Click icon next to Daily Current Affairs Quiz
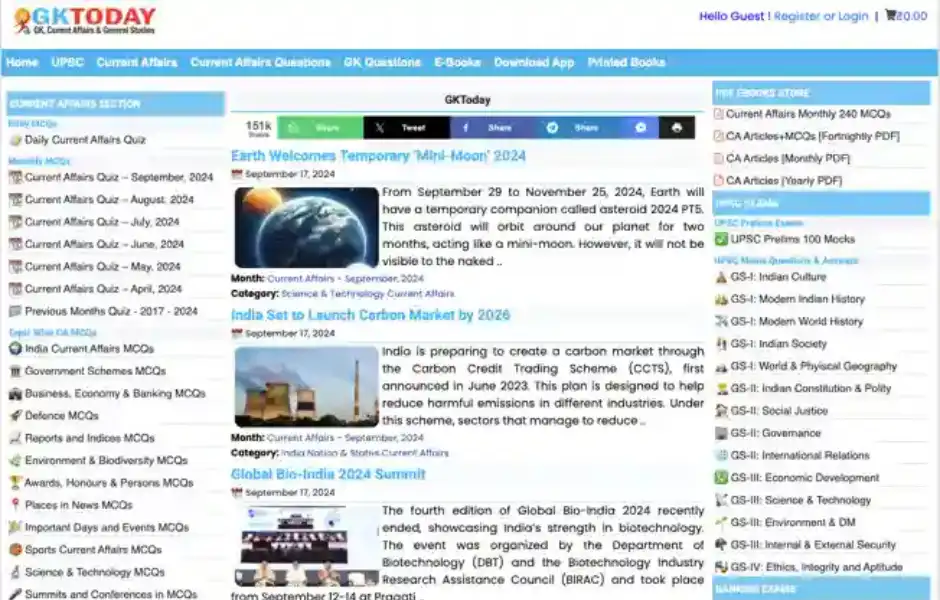The height and width of the screenshot is (600, 940). coord(16,140)
